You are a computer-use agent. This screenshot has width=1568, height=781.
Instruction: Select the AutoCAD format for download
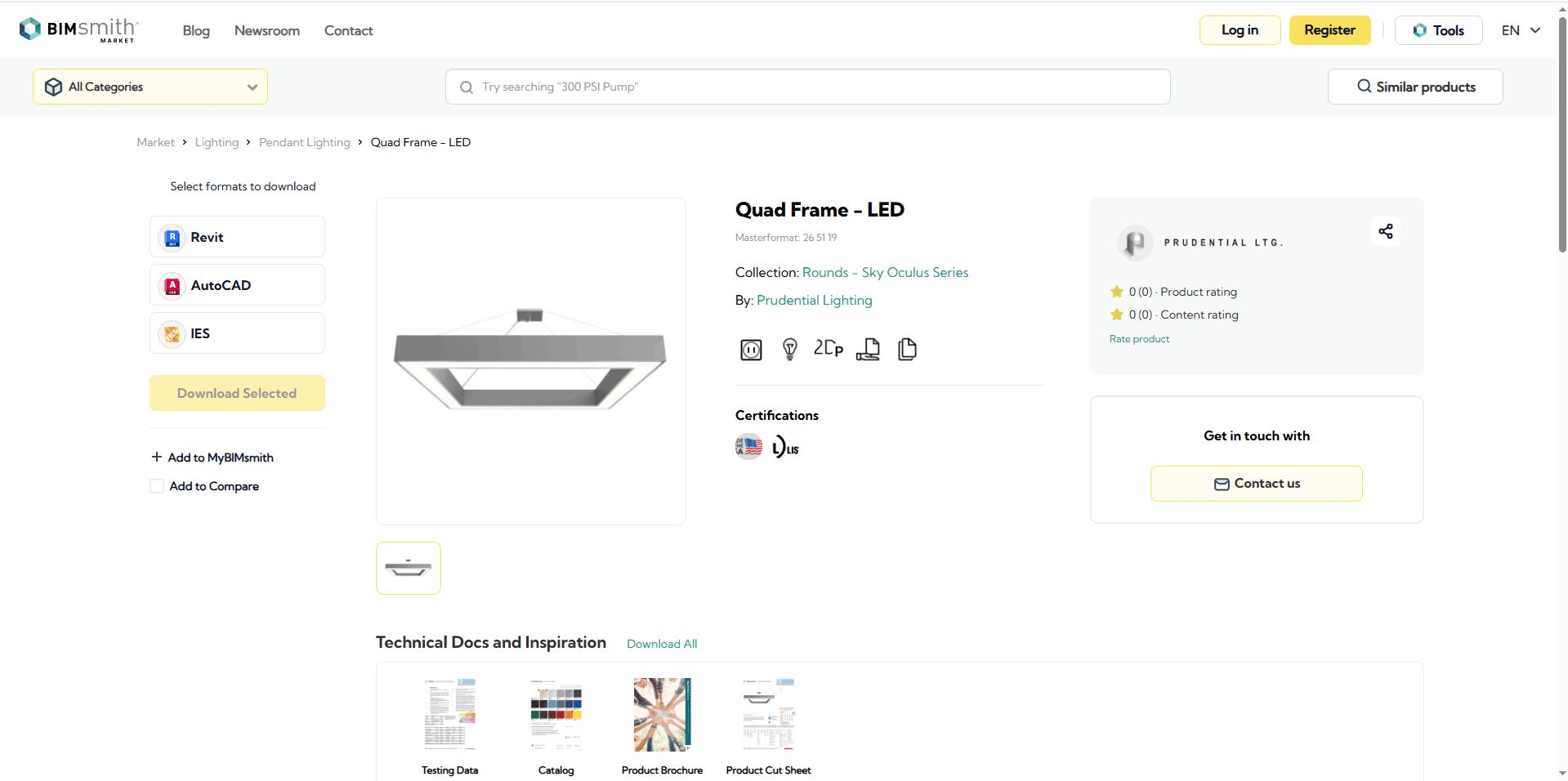[236, 284]
